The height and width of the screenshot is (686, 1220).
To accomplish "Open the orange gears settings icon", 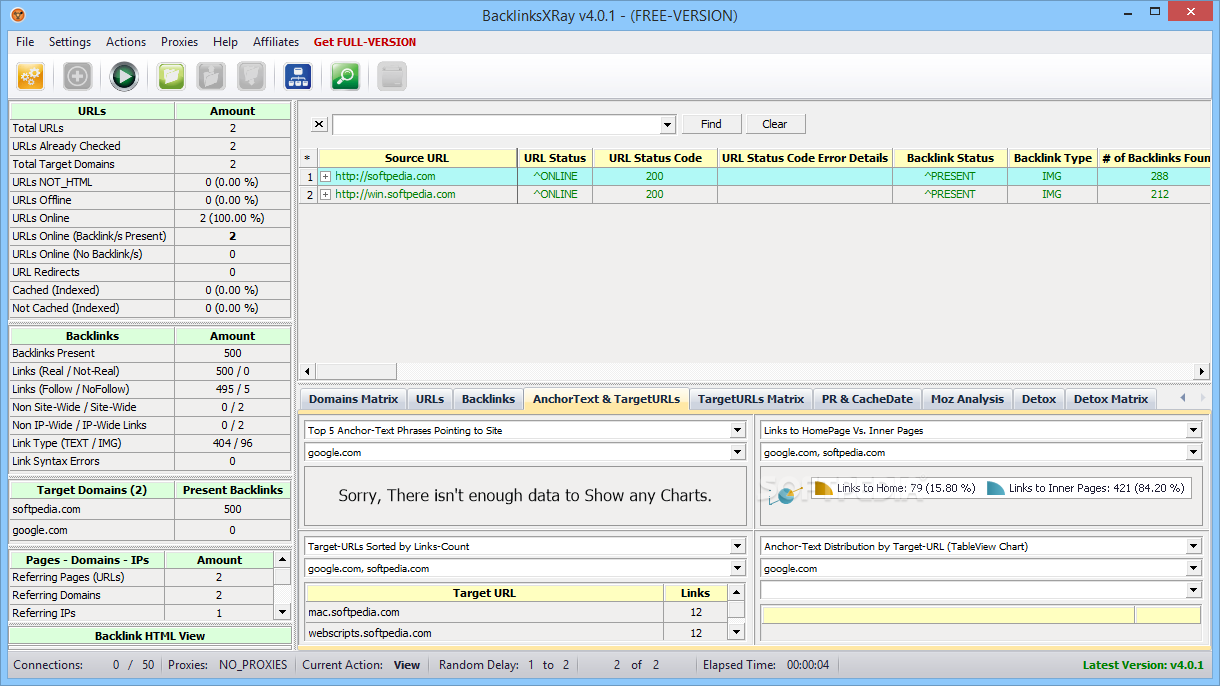I will pos(30,76).
